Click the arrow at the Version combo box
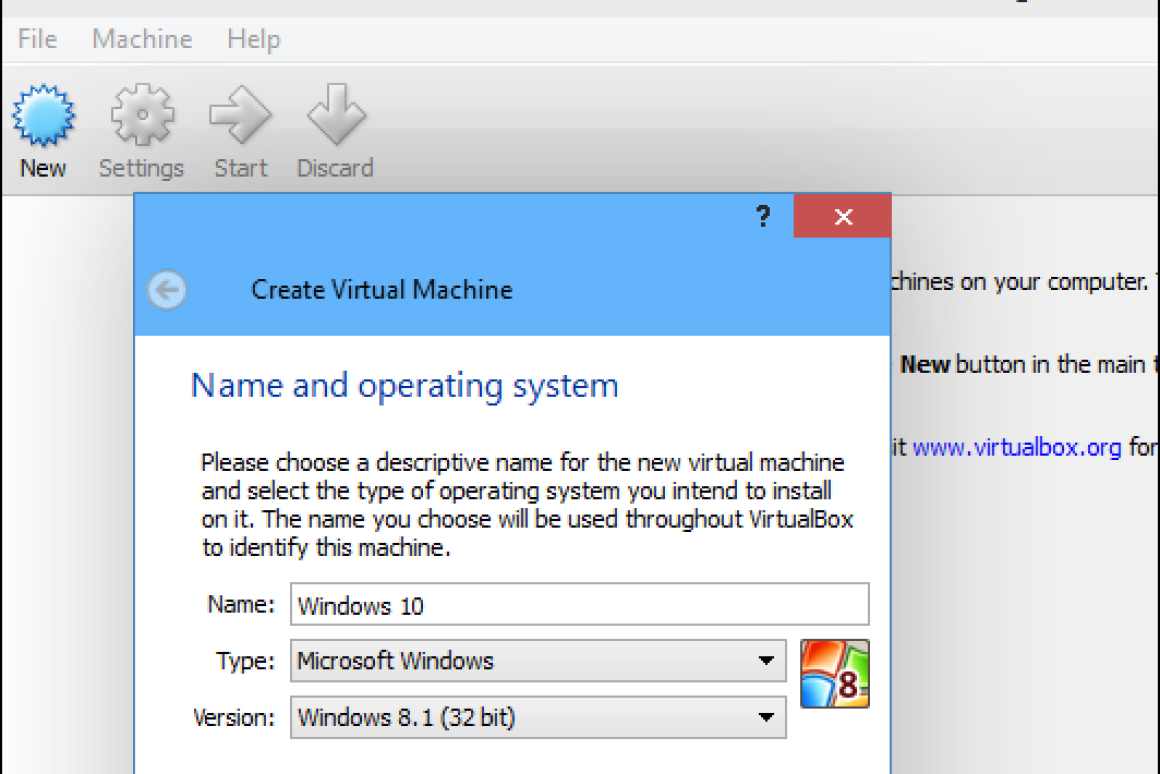 (766, 717)
